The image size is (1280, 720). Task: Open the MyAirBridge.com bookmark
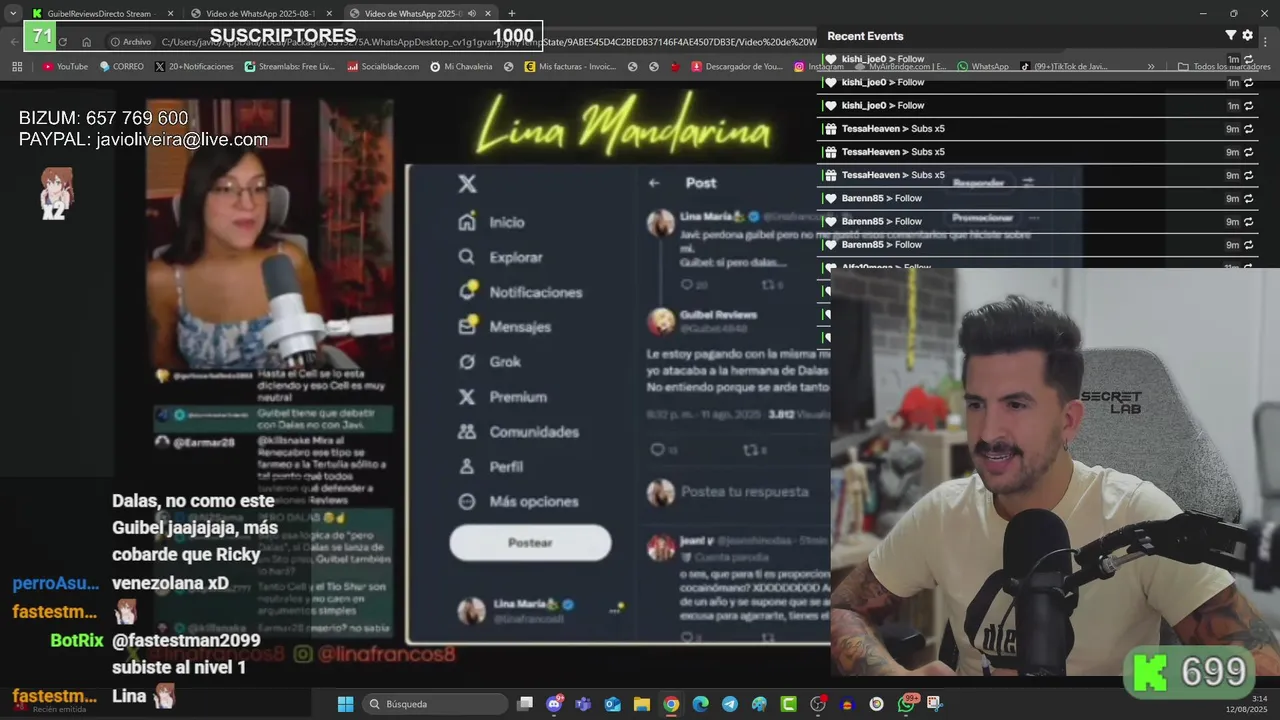(x=899, y=66)
